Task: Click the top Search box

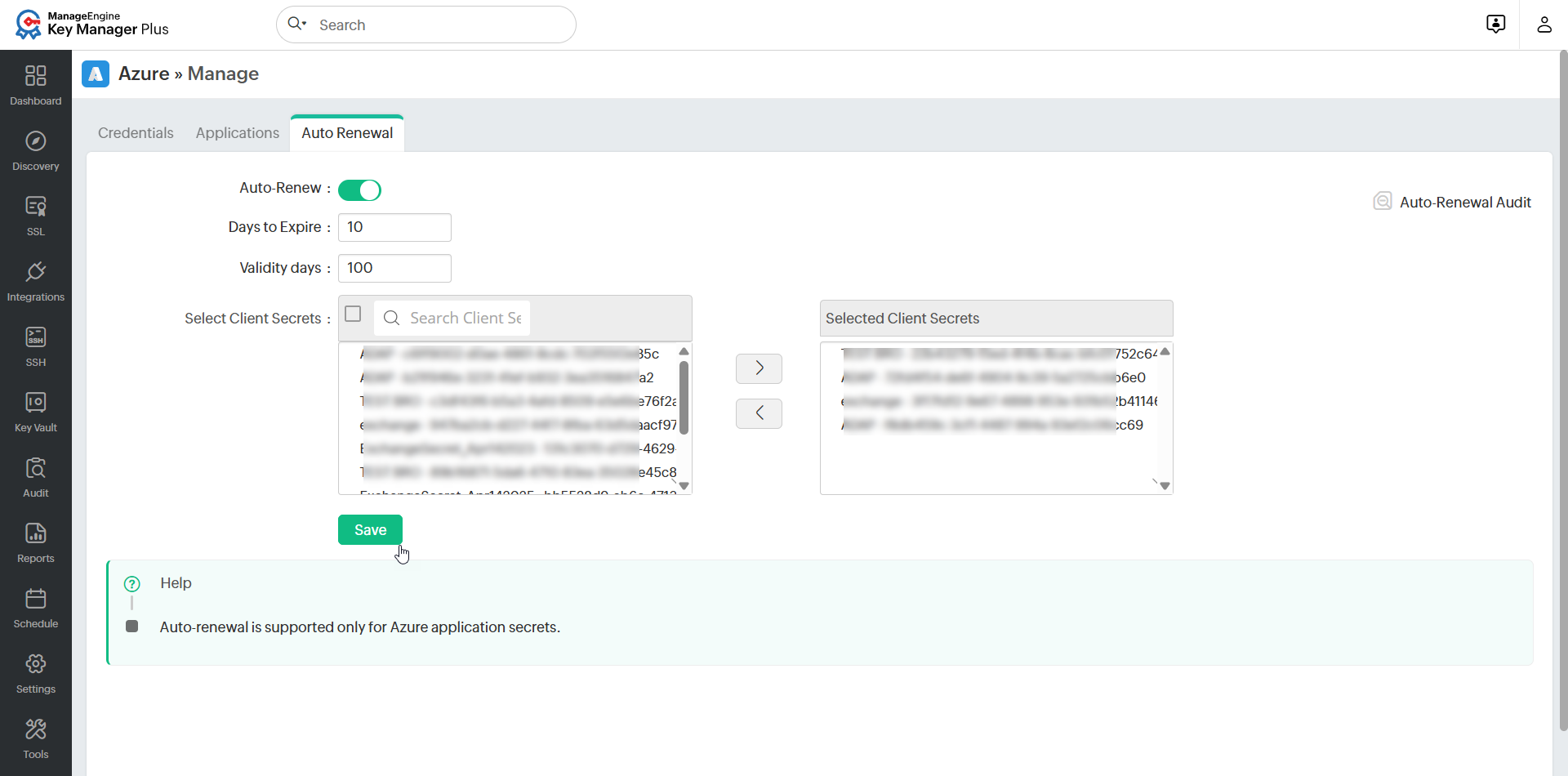Action: [426, 25]
